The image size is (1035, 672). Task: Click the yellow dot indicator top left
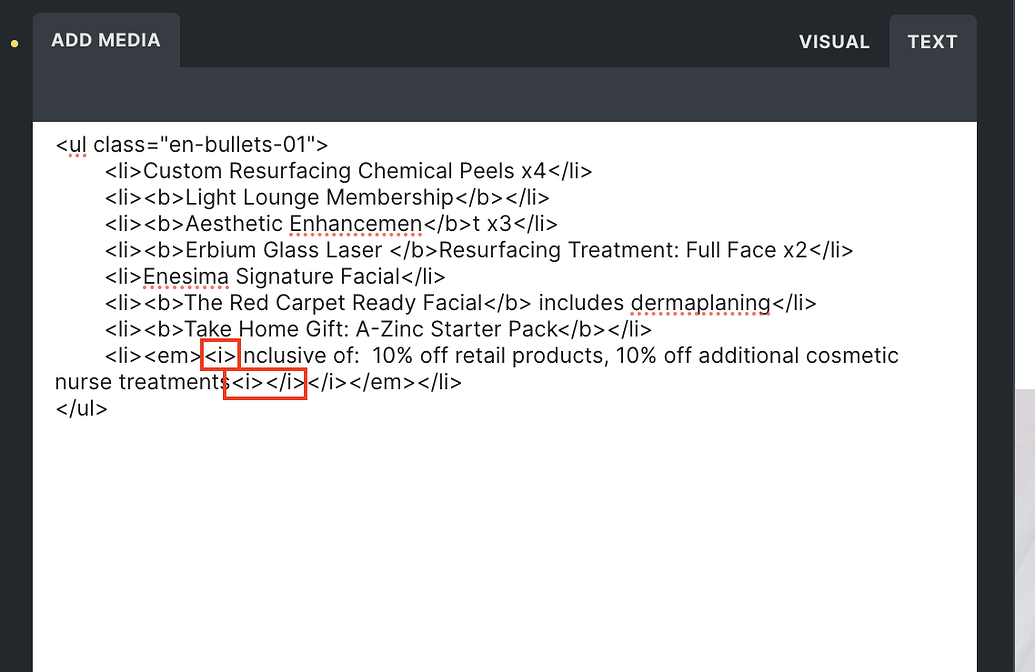(13, 44)
